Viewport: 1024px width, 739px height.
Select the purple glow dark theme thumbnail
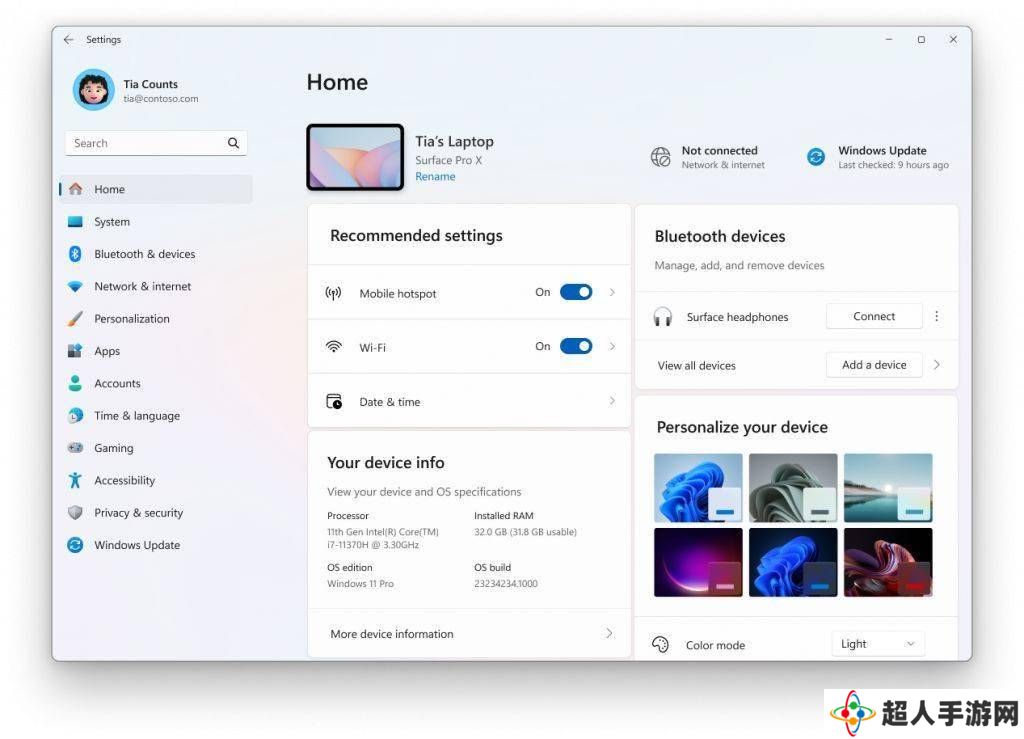point(698,562)
